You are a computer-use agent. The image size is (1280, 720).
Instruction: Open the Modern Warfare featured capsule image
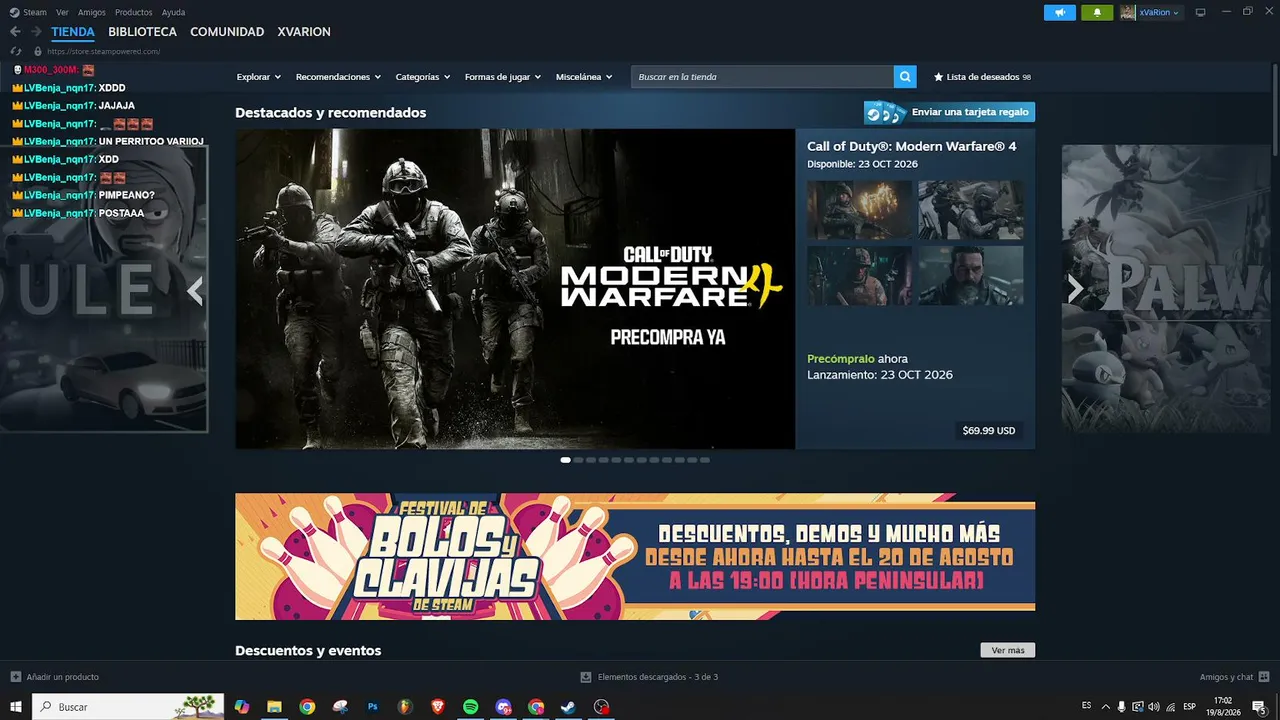pyautogui.click(x=515, y=289)
